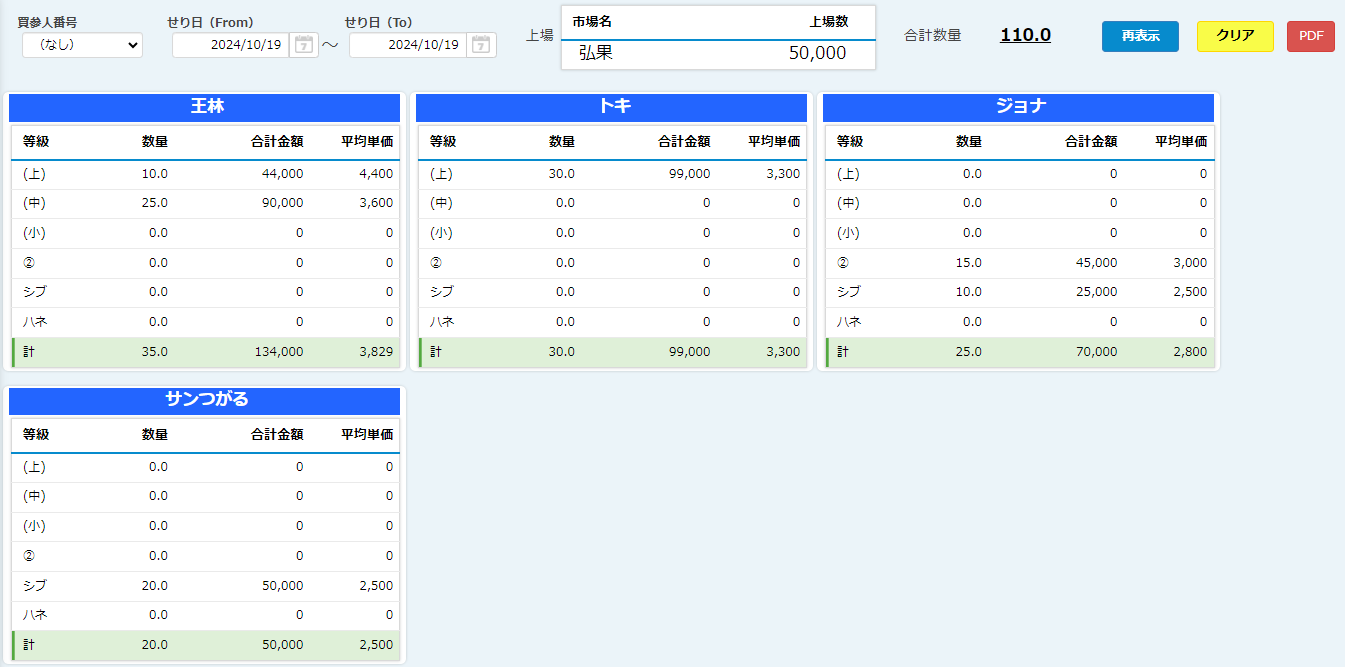Open the calendar picker for せり日 (From)
The image size is (1345, 667).
pyautogui.click(x=304, y=45)
